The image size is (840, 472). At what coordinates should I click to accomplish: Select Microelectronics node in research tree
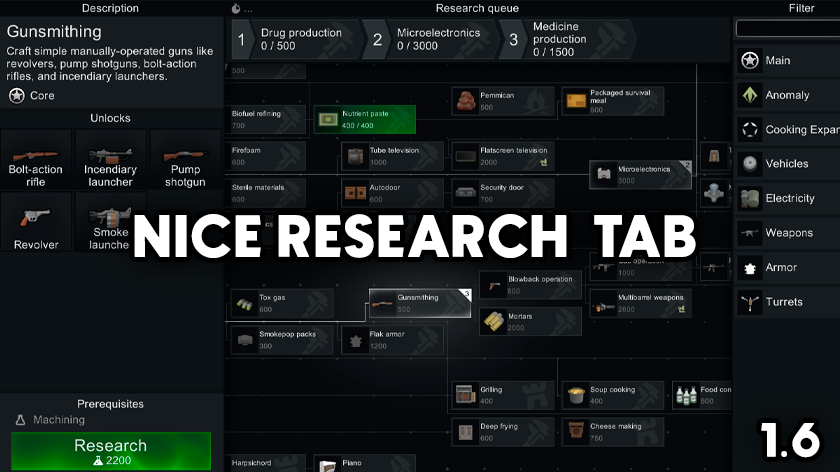pos(640,175)
